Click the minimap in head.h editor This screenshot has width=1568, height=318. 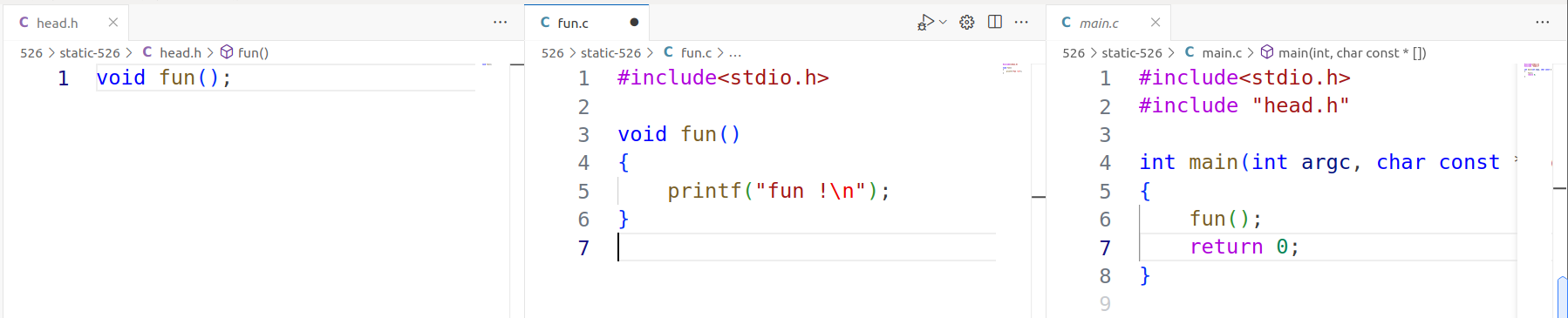(488, 64)
